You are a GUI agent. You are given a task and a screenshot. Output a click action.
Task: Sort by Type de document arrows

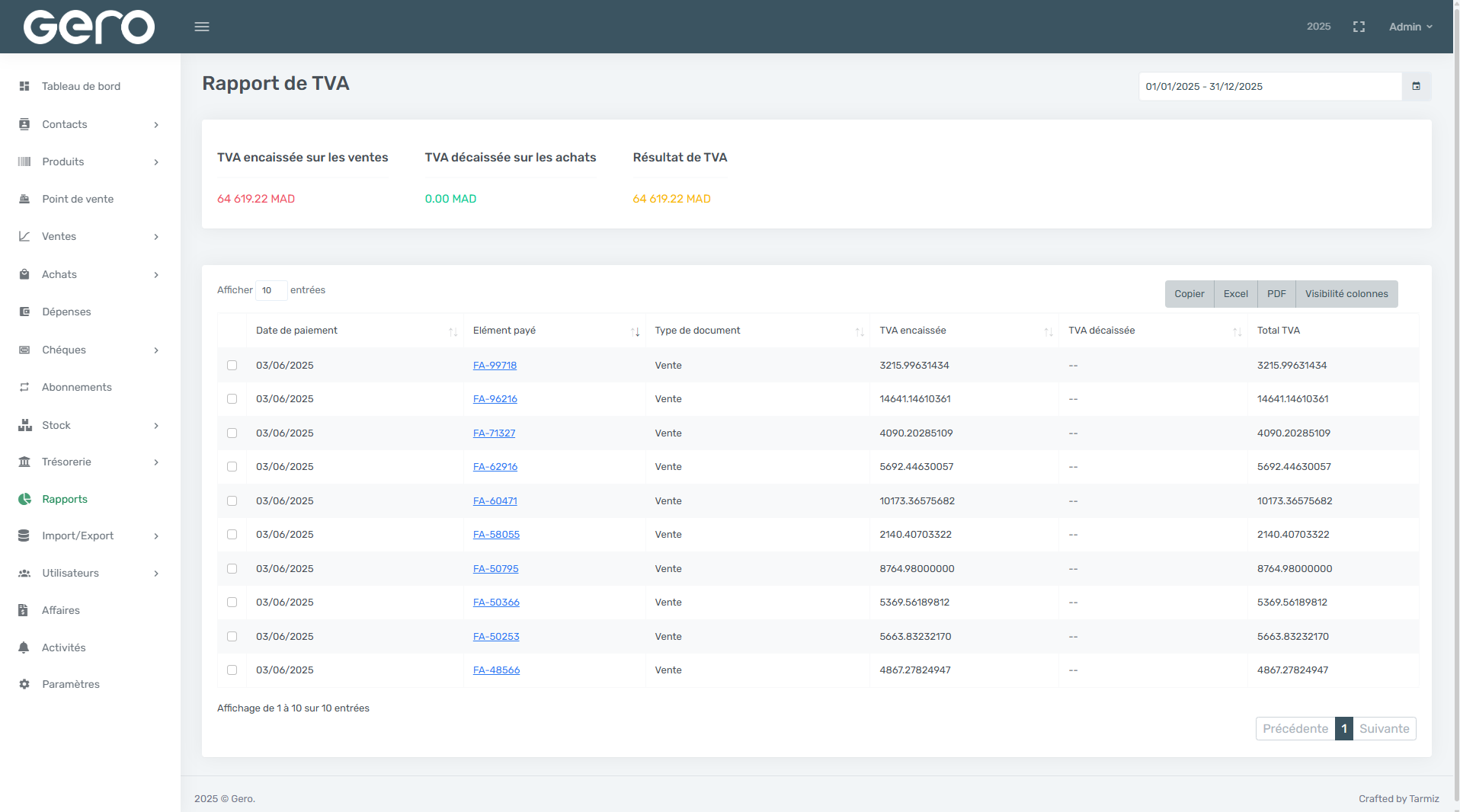(860, 331)
